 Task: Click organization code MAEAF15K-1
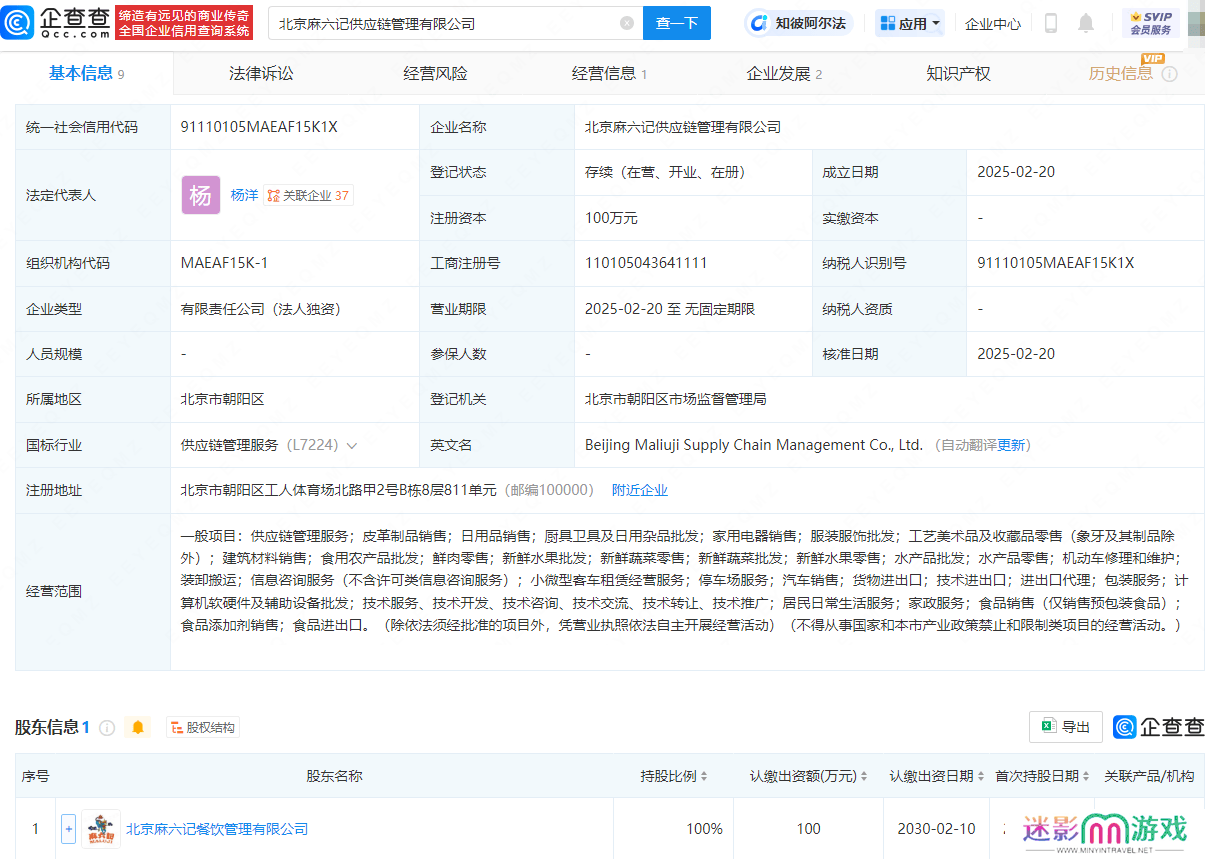224,263
